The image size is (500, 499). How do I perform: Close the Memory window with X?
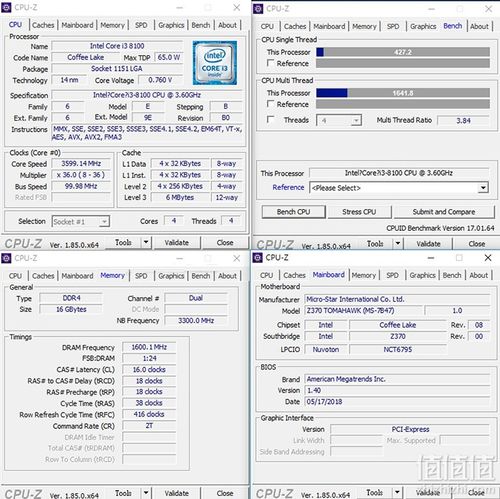(x=237, y=258)
